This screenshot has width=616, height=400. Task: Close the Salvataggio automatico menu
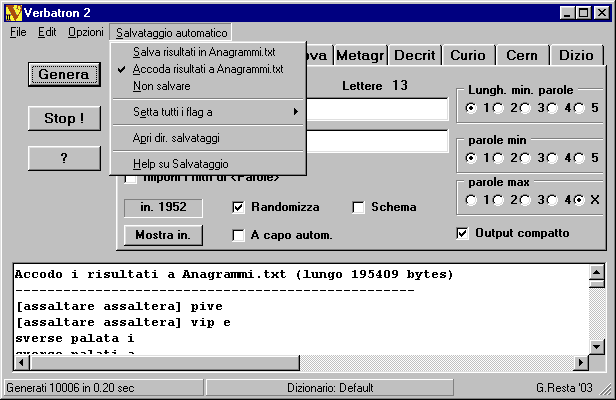[171, 33]
